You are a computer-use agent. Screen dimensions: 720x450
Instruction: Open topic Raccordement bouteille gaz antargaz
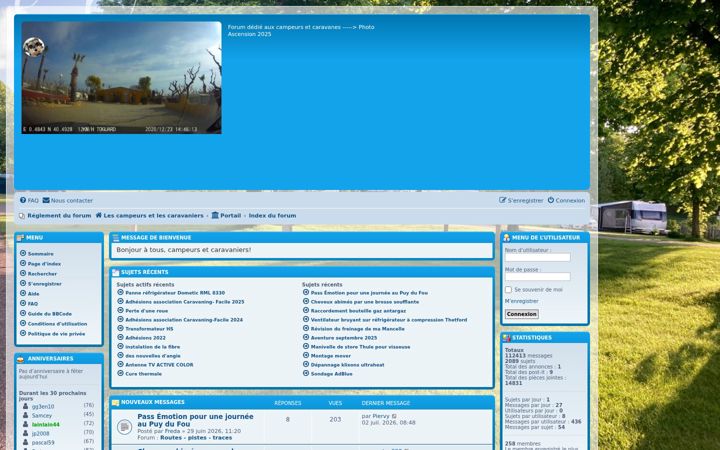tap(358, 311)
